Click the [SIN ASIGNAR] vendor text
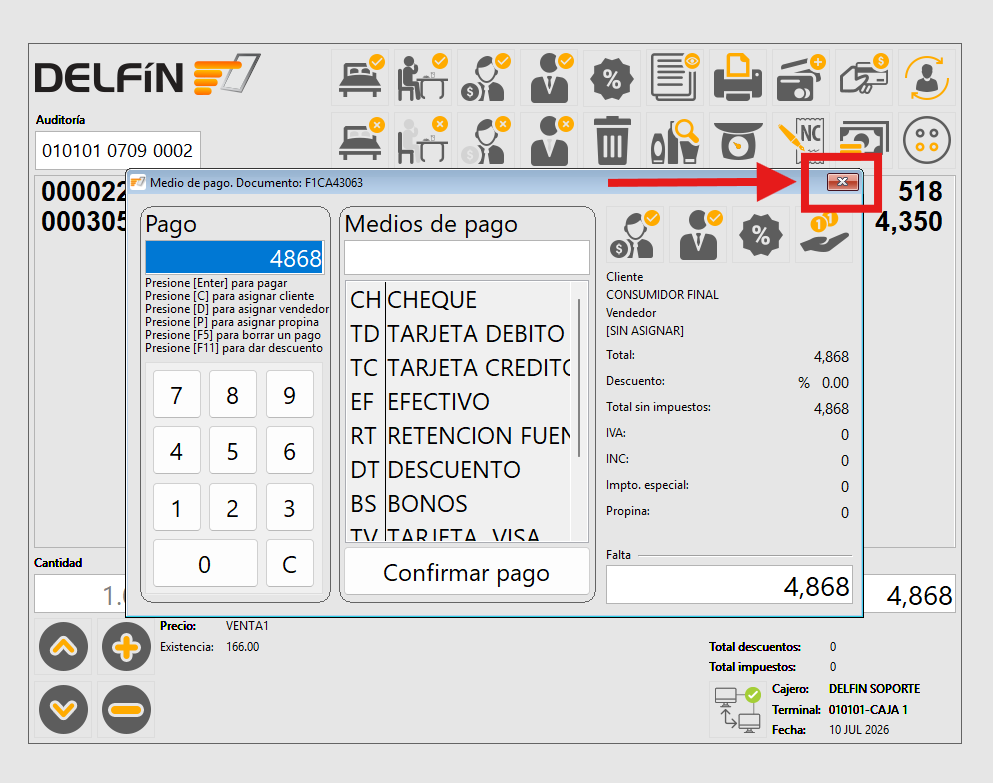This screenshot has width=993, height=783. [x=645, y=331]
